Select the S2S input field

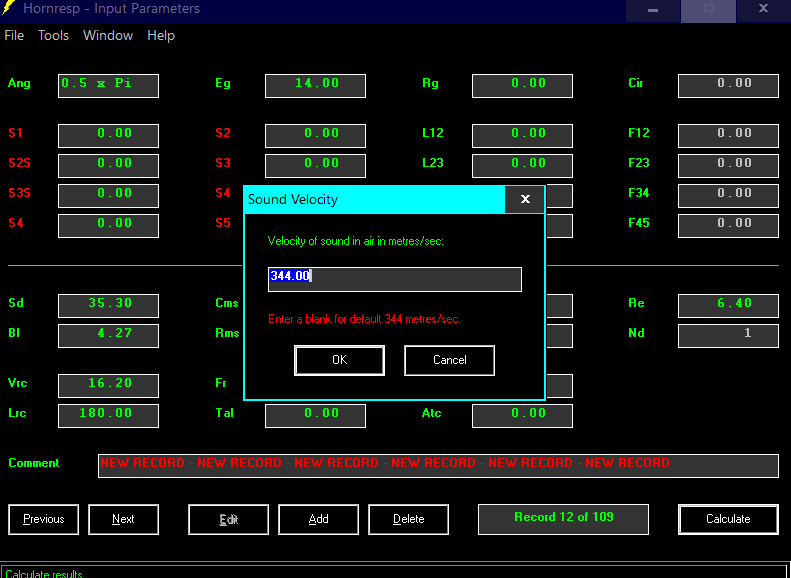tap(108, 165)
